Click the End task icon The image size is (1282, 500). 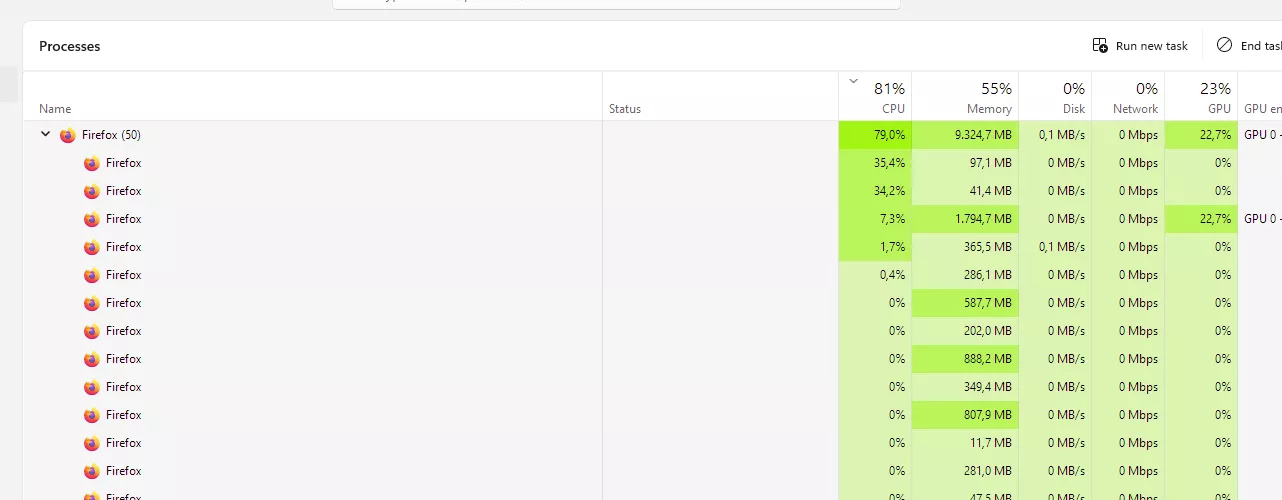[1224, 45]
